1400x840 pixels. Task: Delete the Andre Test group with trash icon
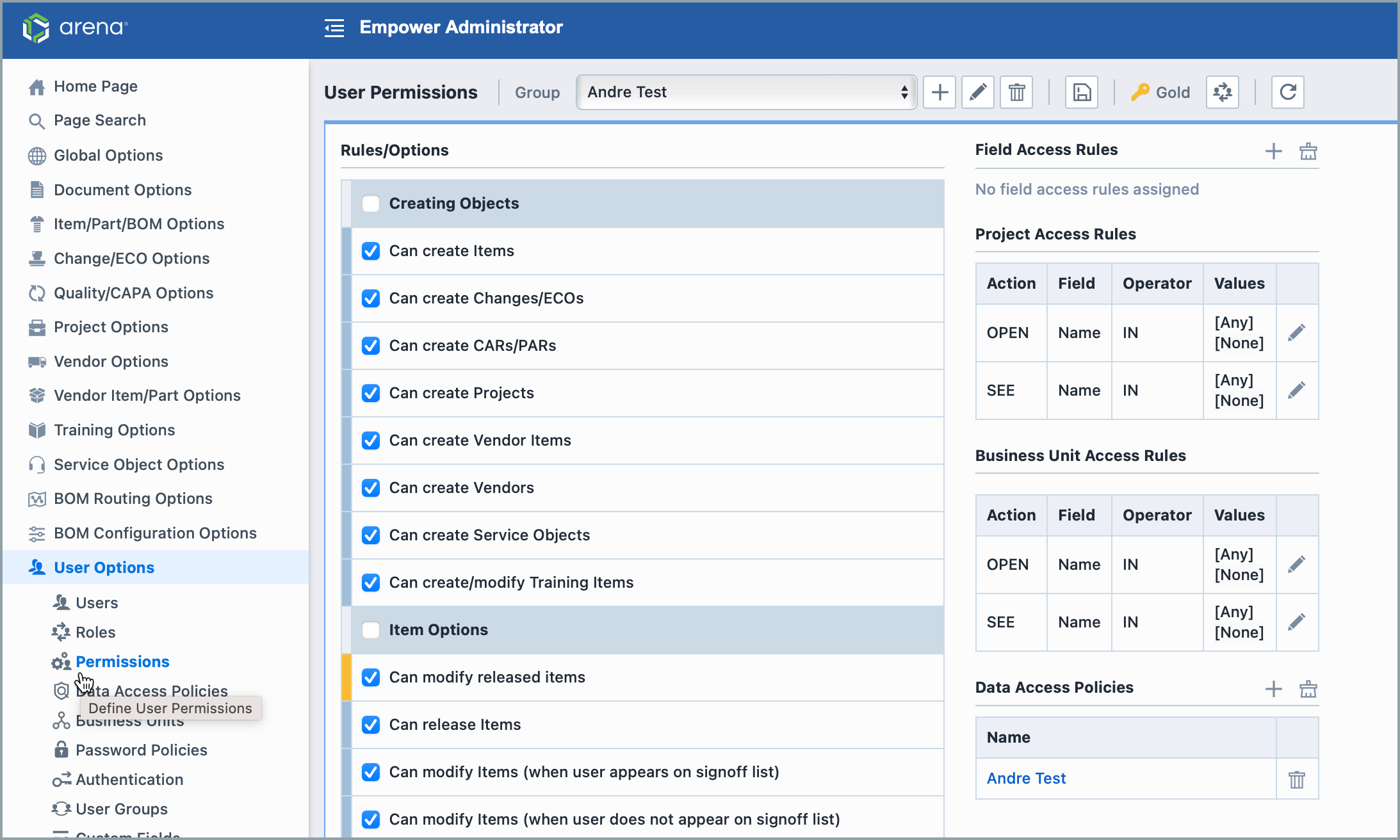[x=1016, y=92]
